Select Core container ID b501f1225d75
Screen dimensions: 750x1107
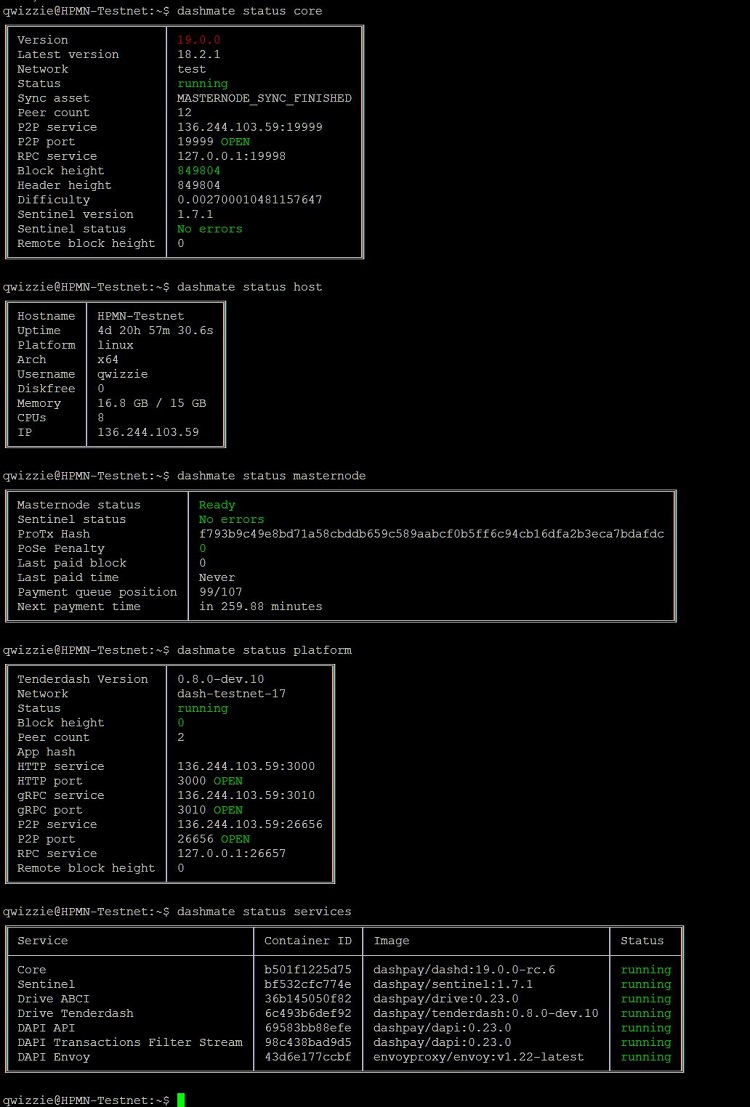(x=307, y=969)
